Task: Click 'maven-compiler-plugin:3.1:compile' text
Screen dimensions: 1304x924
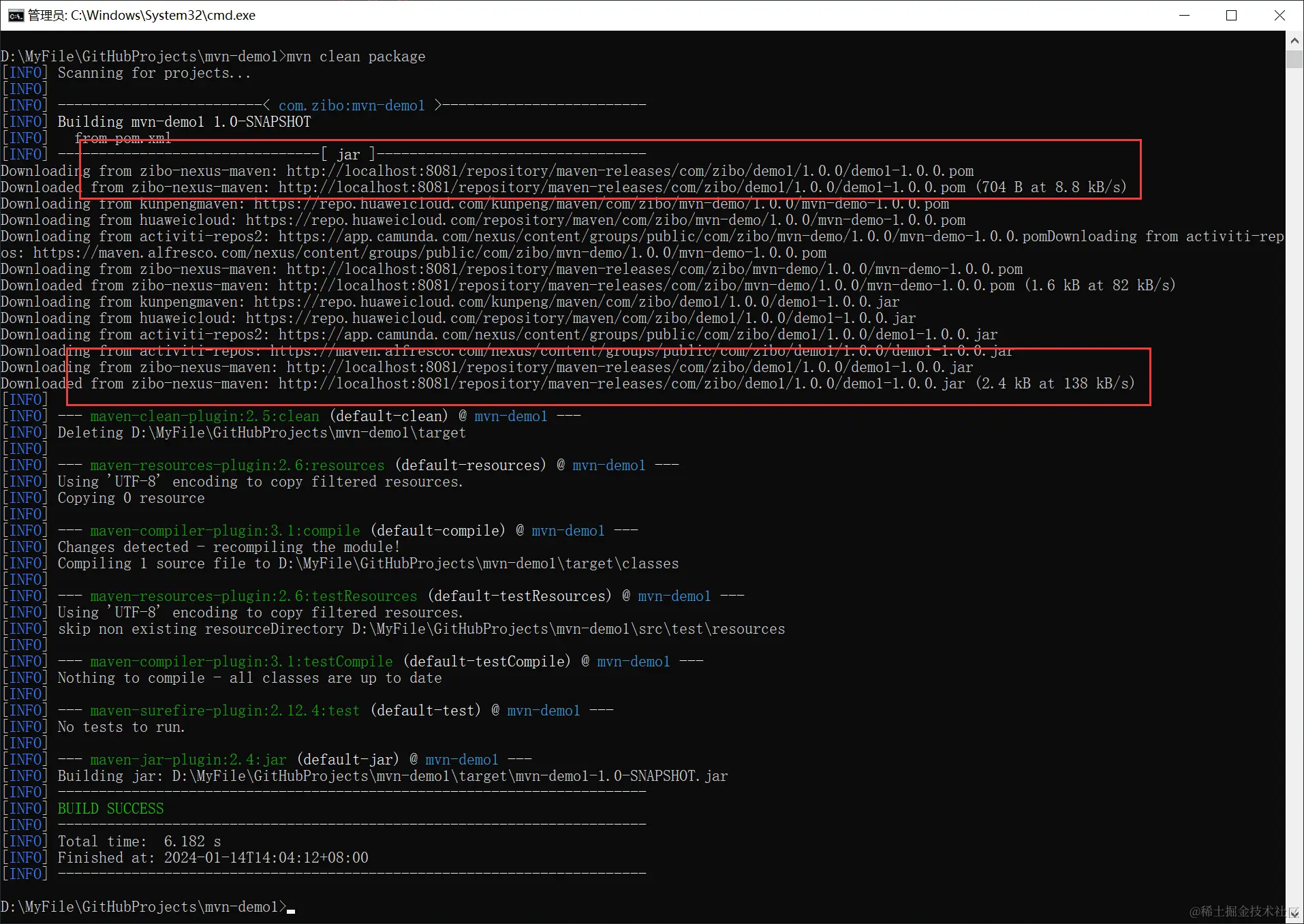Action: [225, 531]
